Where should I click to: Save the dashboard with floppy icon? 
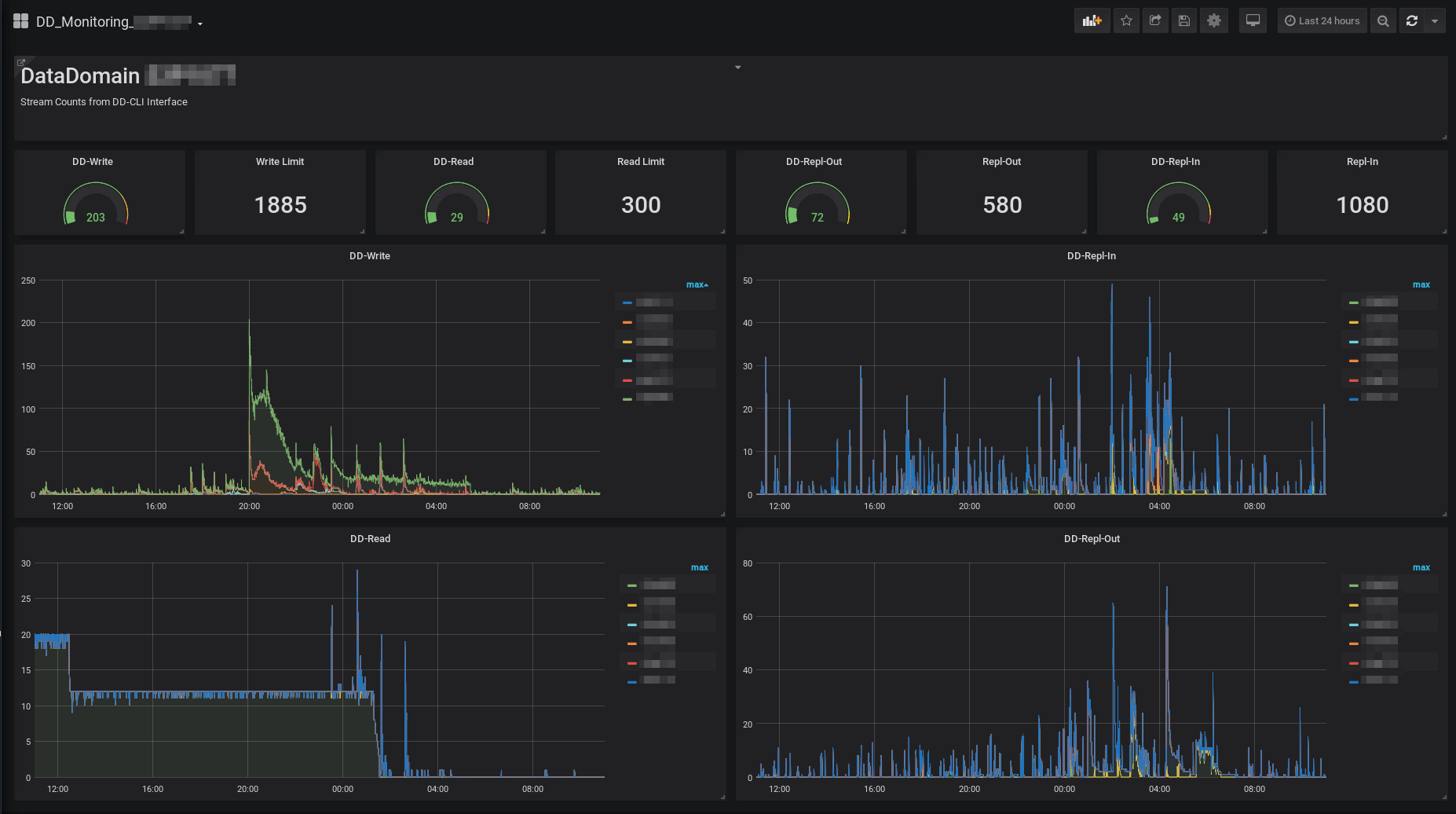1184,21
